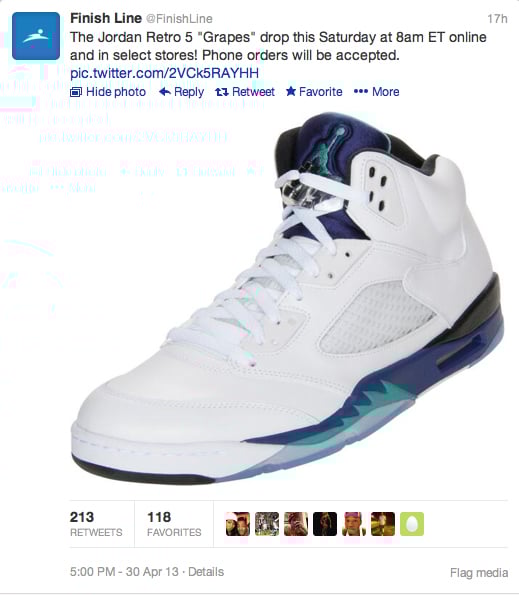Screen dimensions: 519x595
Task: Click the Reply arrow icon
Action: (165, 92)
